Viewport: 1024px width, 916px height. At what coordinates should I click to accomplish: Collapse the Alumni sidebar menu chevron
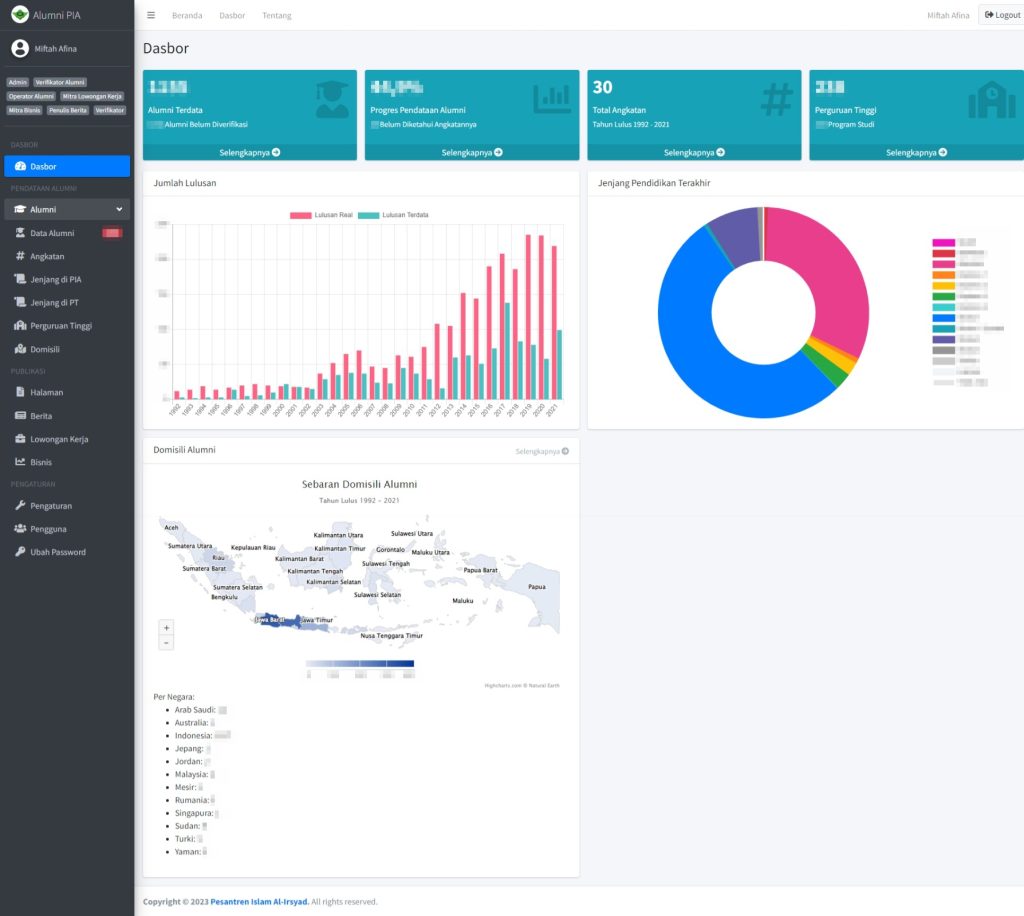point(119,209)
